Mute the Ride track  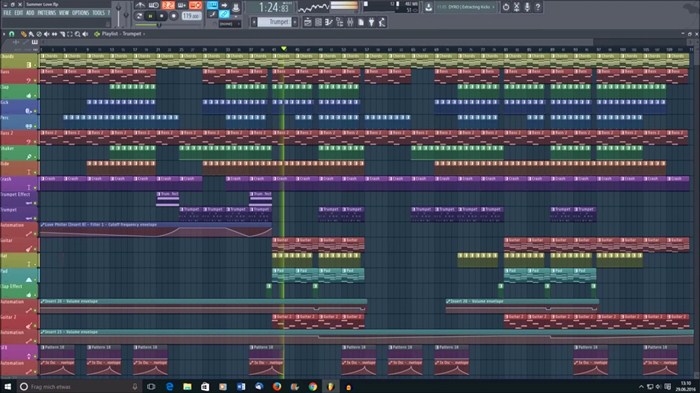pyautogui.click(x=35, y=172)
